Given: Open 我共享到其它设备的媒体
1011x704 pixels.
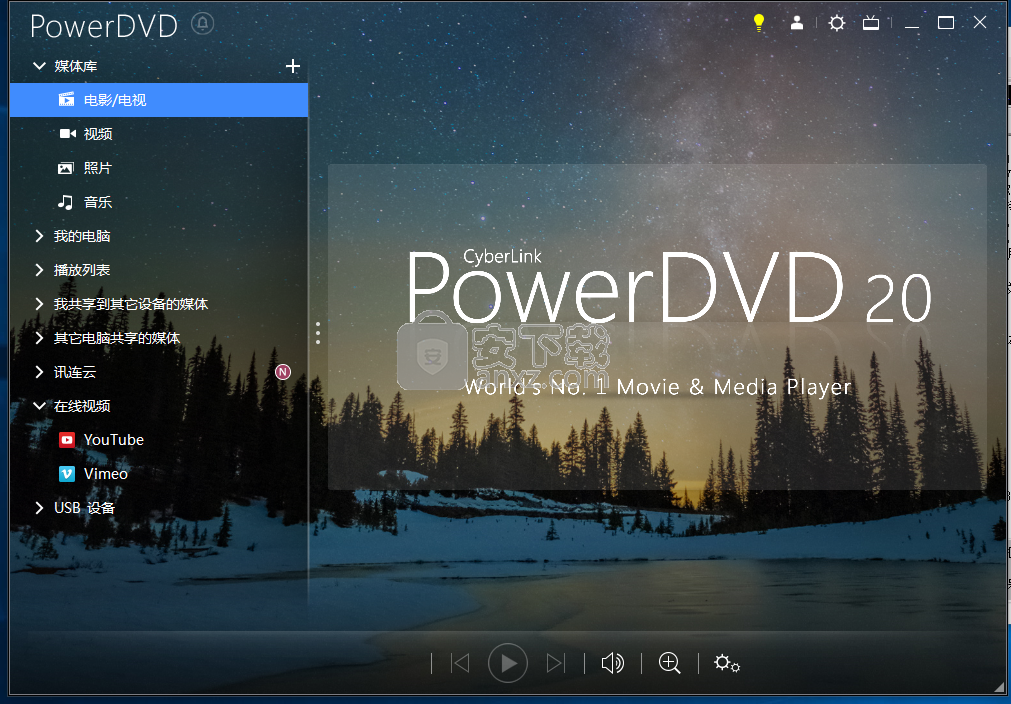Looking at the screenshot, I should point(130,303).
